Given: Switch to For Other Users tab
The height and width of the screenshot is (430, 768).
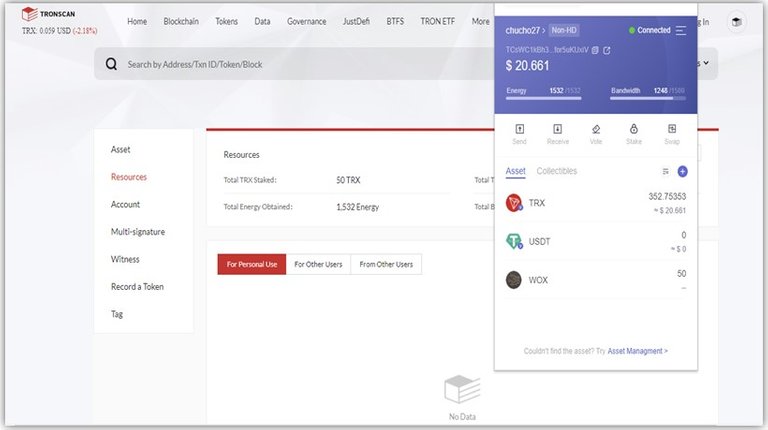Looking at the screenshot, I should coord(318,264).
